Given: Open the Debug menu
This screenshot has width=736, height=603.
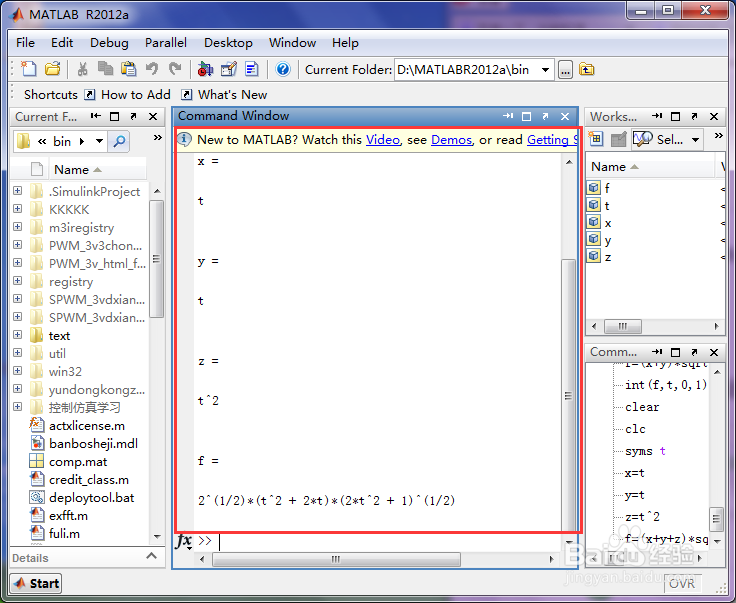Looking at the screenshot, I should point(109,43).
